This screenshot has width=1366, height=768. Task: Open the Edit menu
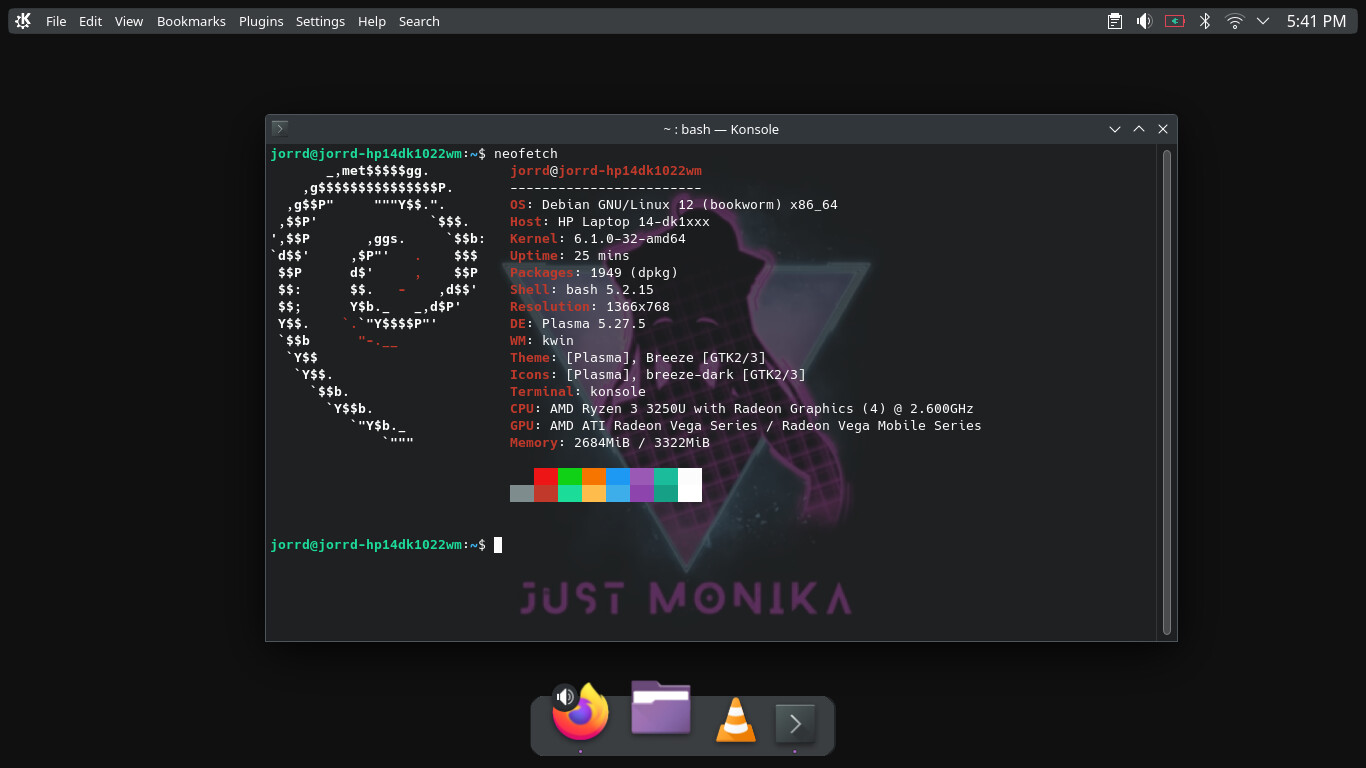point(91,21)
